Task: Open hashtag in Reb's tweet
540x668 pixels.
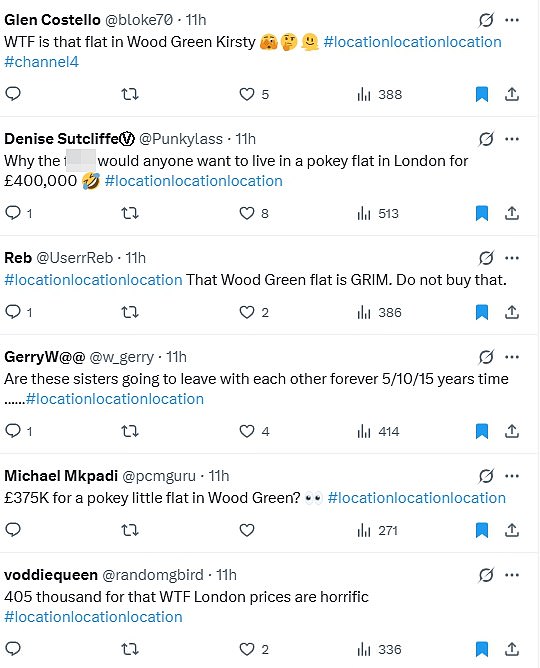Action: (93, 280)
